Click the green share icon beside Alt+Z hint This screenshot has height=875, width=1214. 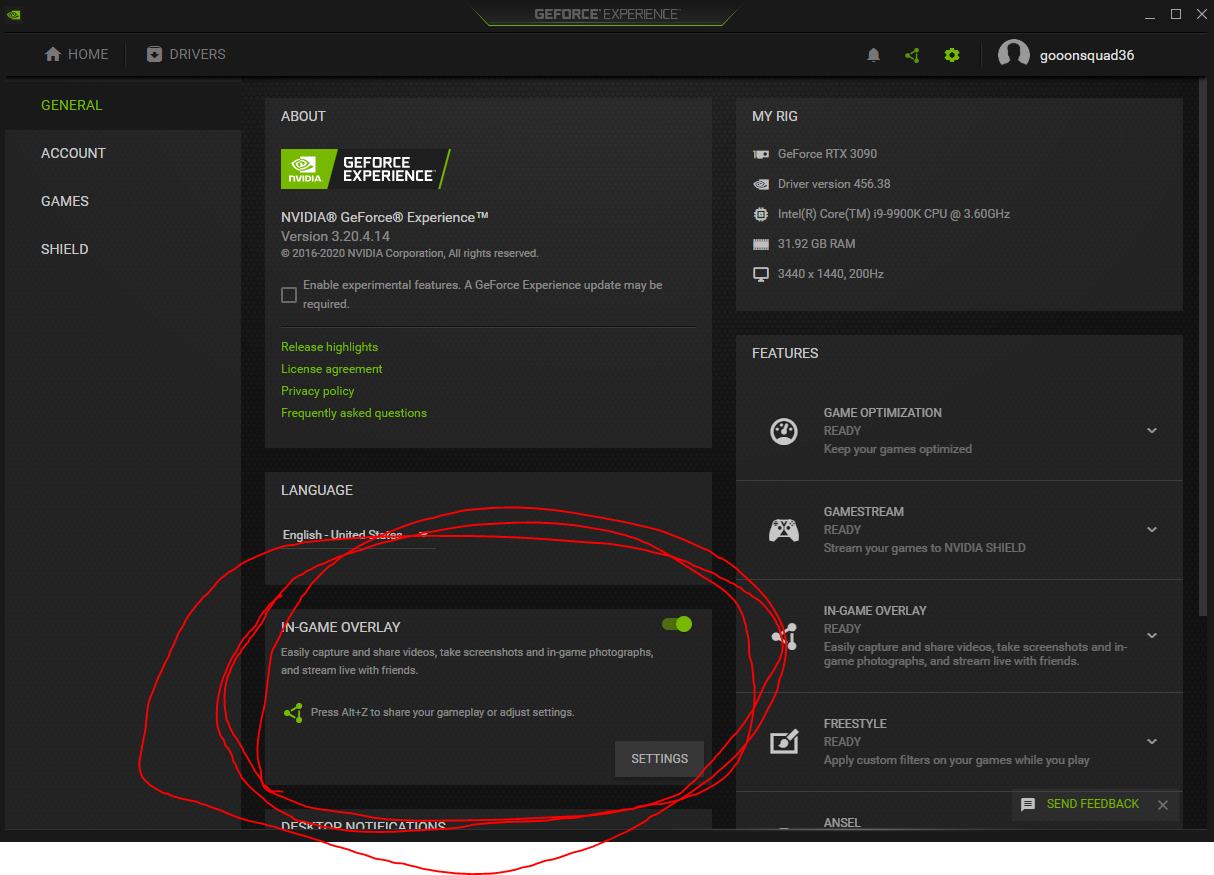pyautogui.click(x=293, y=713)
